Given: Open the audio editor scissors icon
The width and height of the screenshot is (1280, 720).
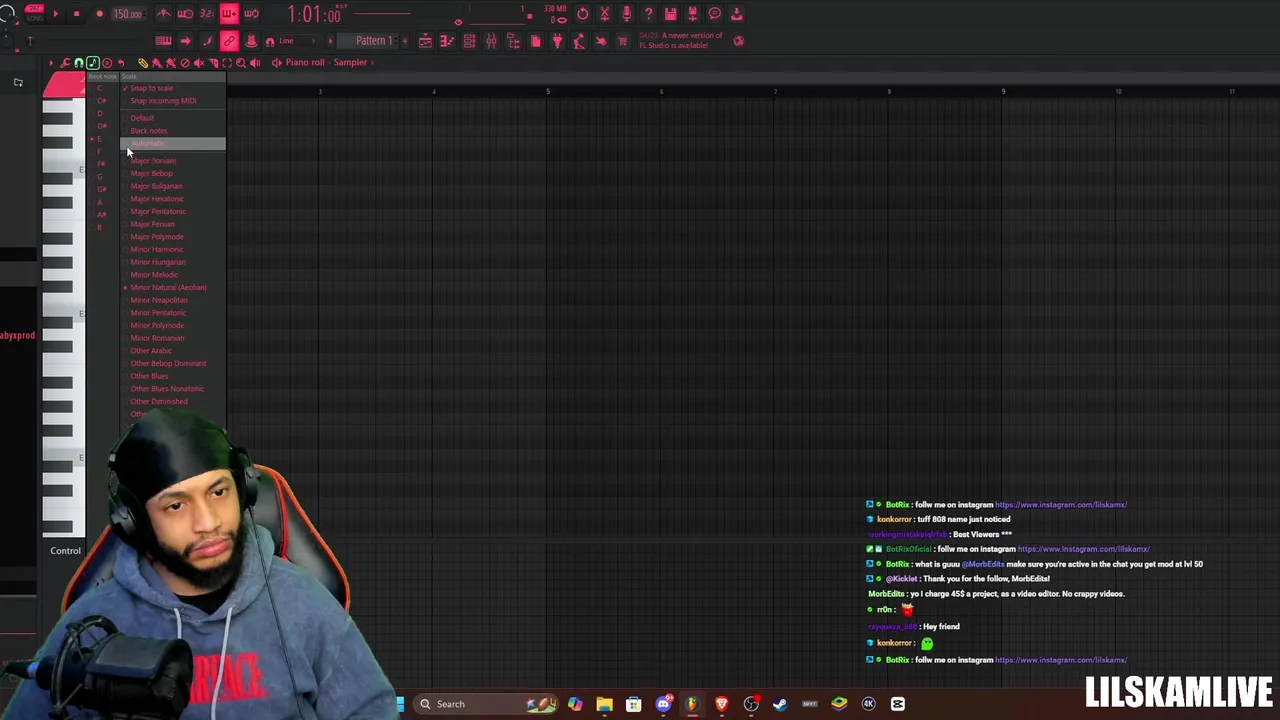Looking at the screenshot, I should [x=604, y=14].
